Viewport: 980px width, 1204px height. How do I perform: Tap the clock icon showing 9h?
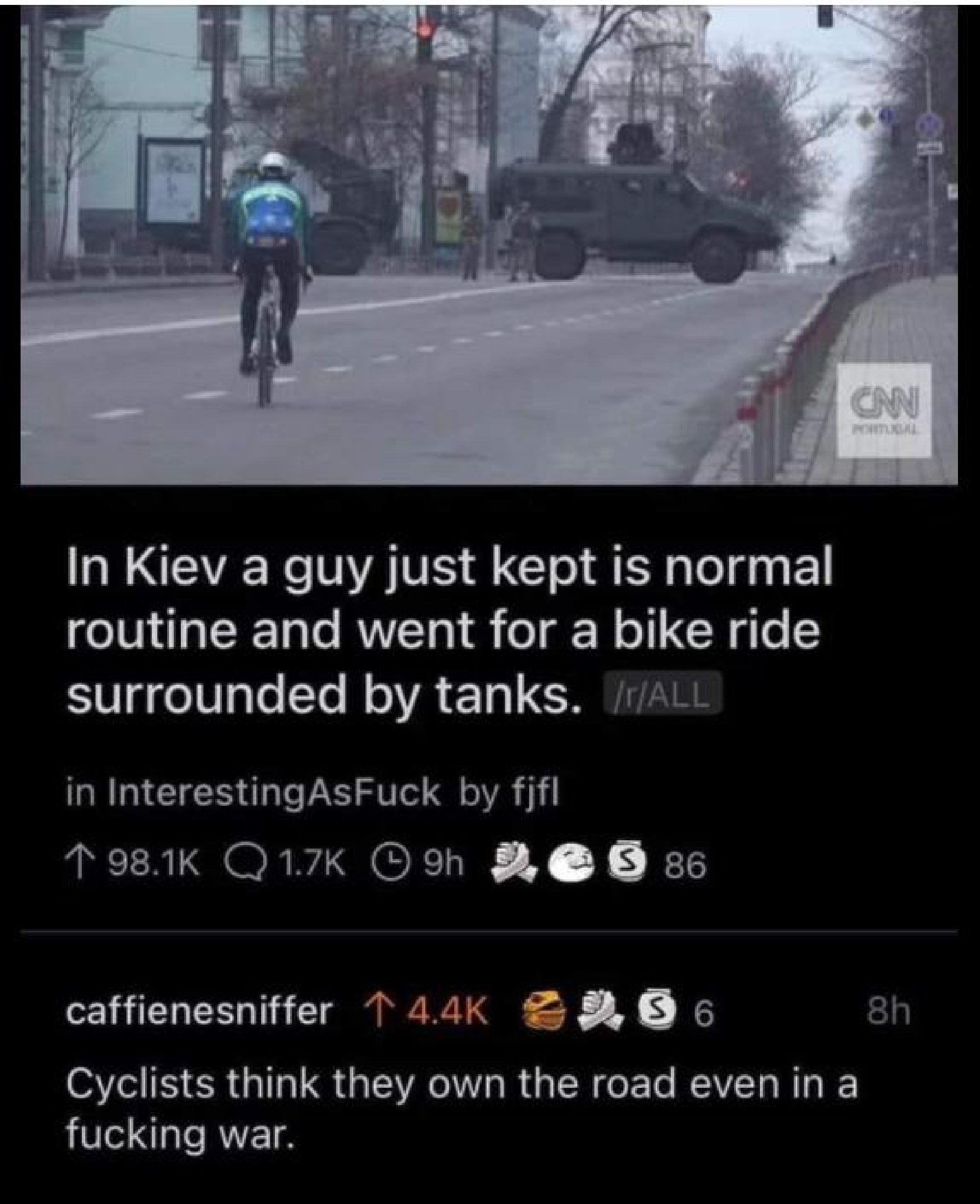pos(386,865)
